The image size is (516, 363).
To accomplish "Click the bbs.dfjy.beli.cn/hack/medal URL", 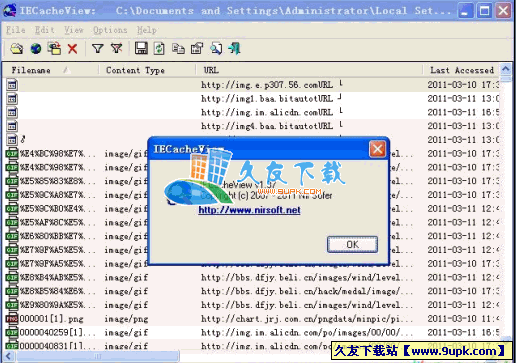I will (307, 291).
